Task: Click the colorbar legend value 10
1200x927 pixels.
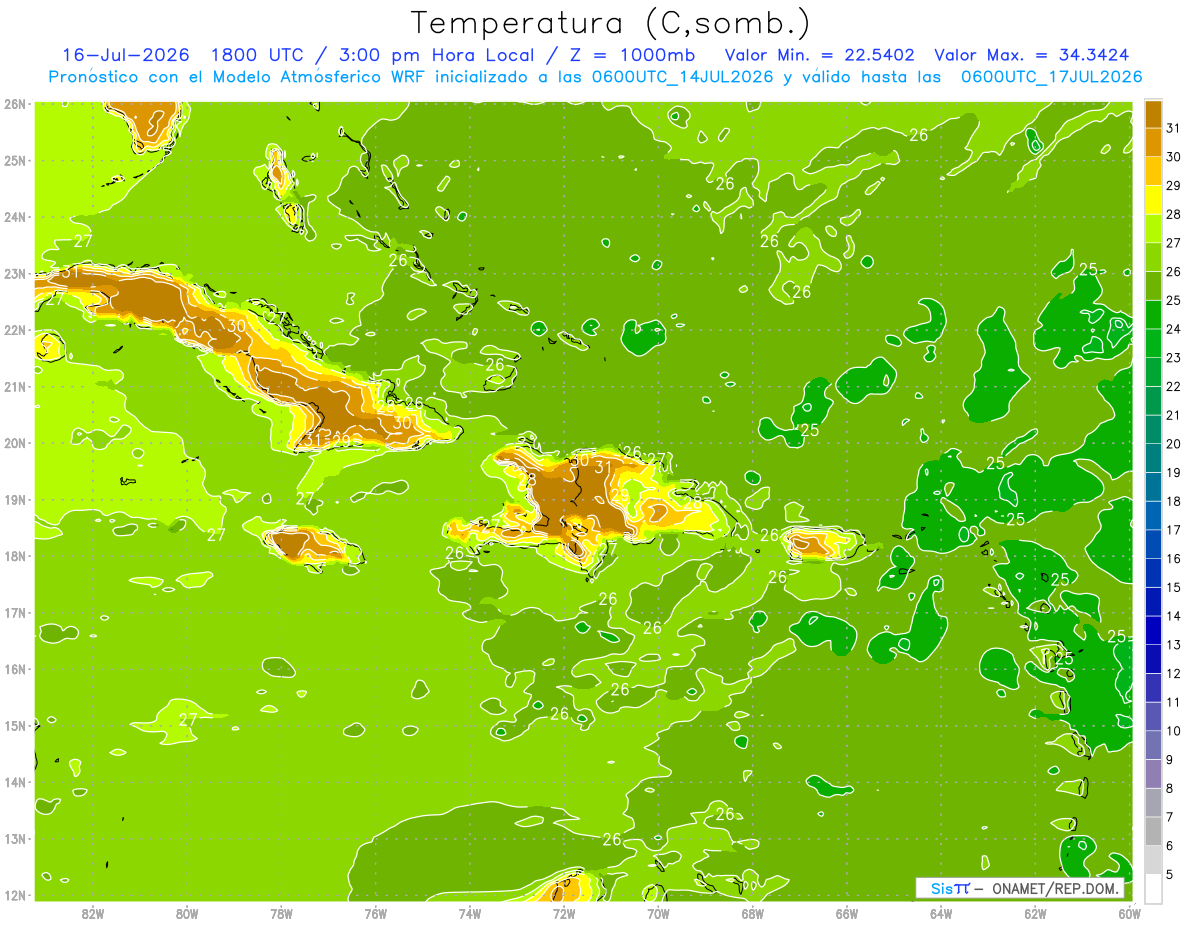Action: point(1173,731)
